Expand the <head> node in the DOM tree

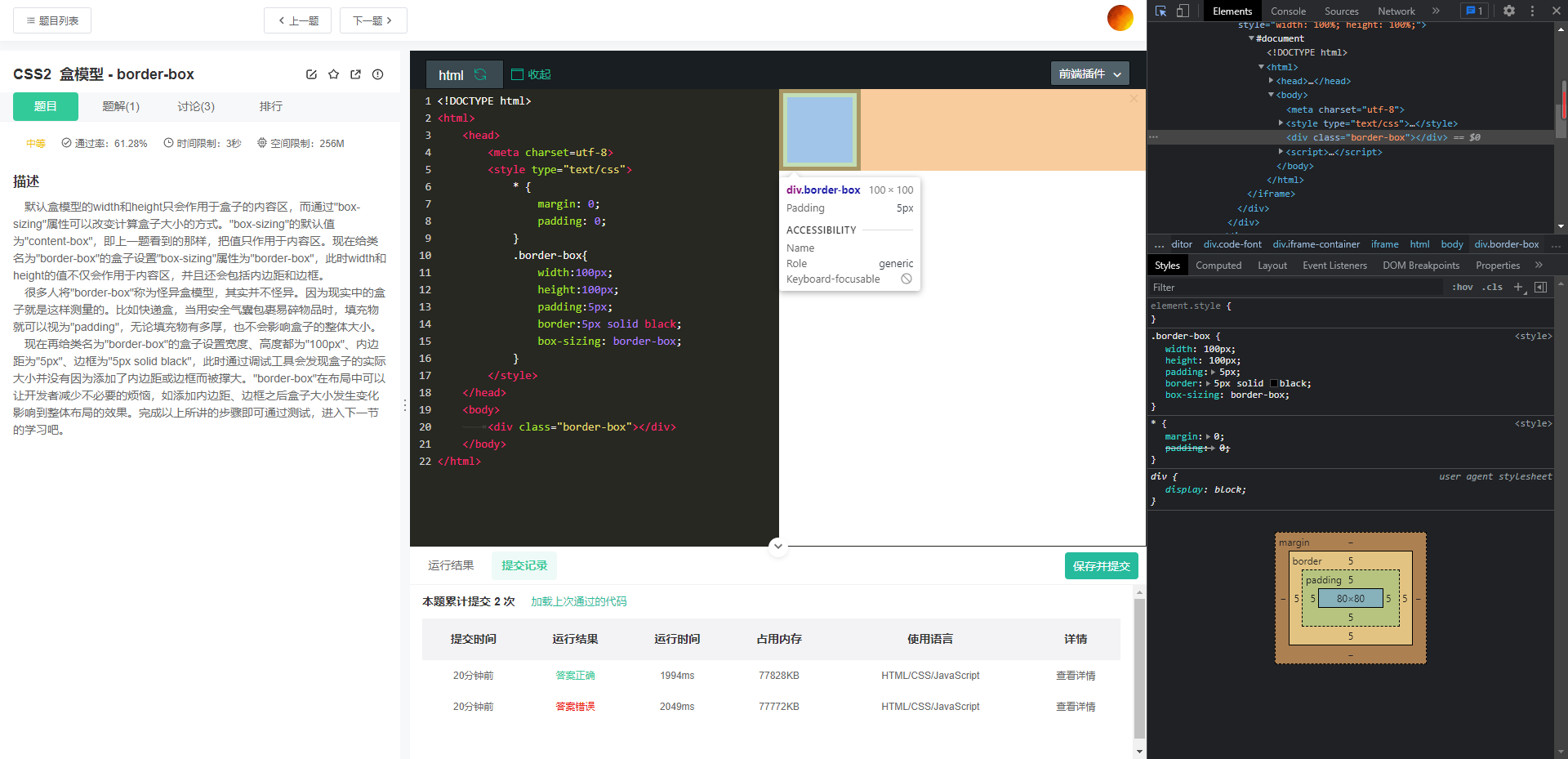point(1271,81)
